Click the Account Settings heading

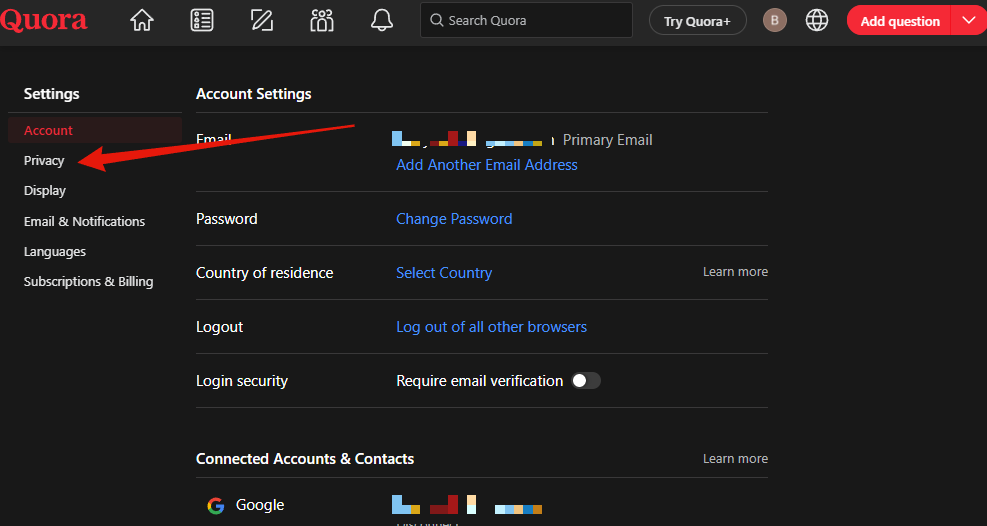point(254,94)
